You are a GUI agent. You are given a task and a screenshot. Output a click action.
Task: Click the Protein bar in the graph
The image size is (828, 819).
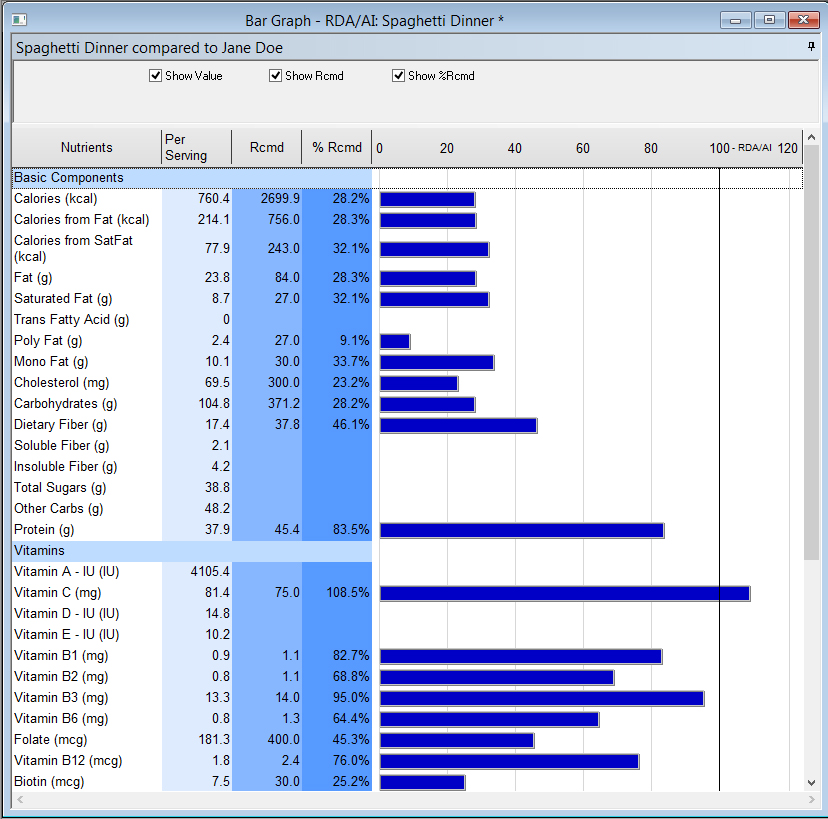(522, 531)
